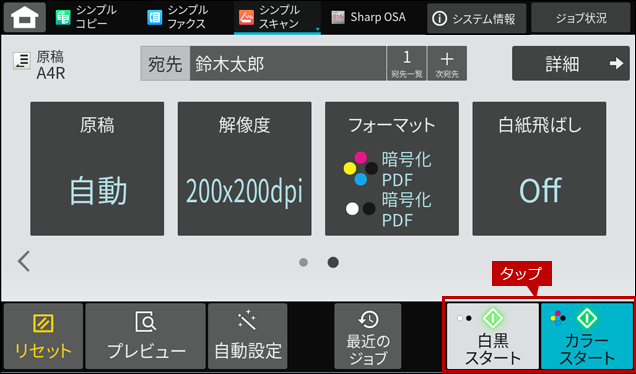Viewport: 636px width, 374px height.
Task: Open 解像度 200x200dpi setting tile
Action: [x=245, y=169]
